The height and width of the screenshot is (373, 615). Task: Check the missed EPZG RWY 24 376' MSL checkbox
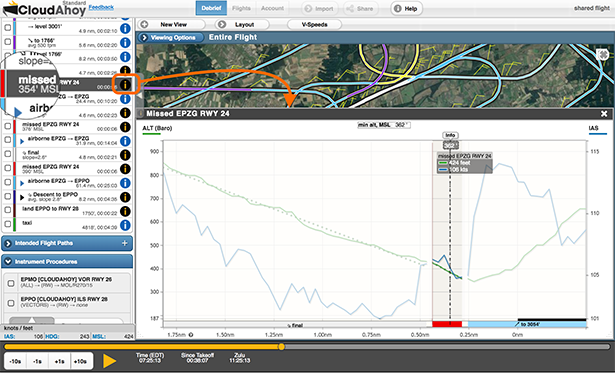pyautogui.click(x=7, y=126)
